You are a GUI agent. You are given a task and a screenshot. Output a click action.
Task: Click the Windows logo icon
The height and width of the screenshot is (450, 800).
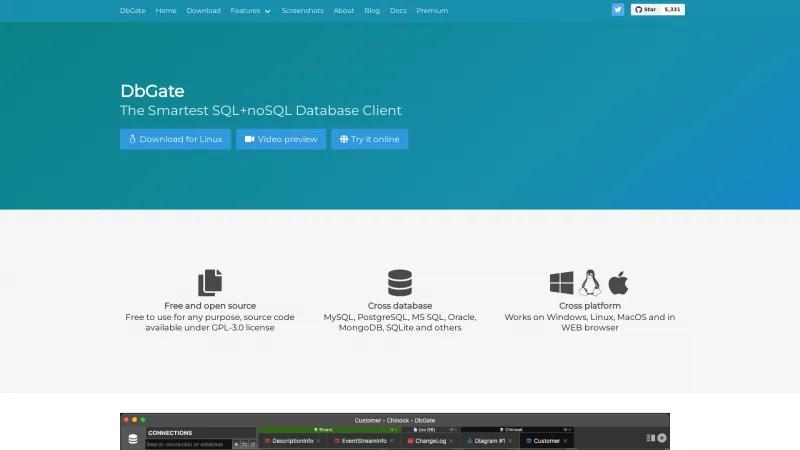(x=561, y=283)
